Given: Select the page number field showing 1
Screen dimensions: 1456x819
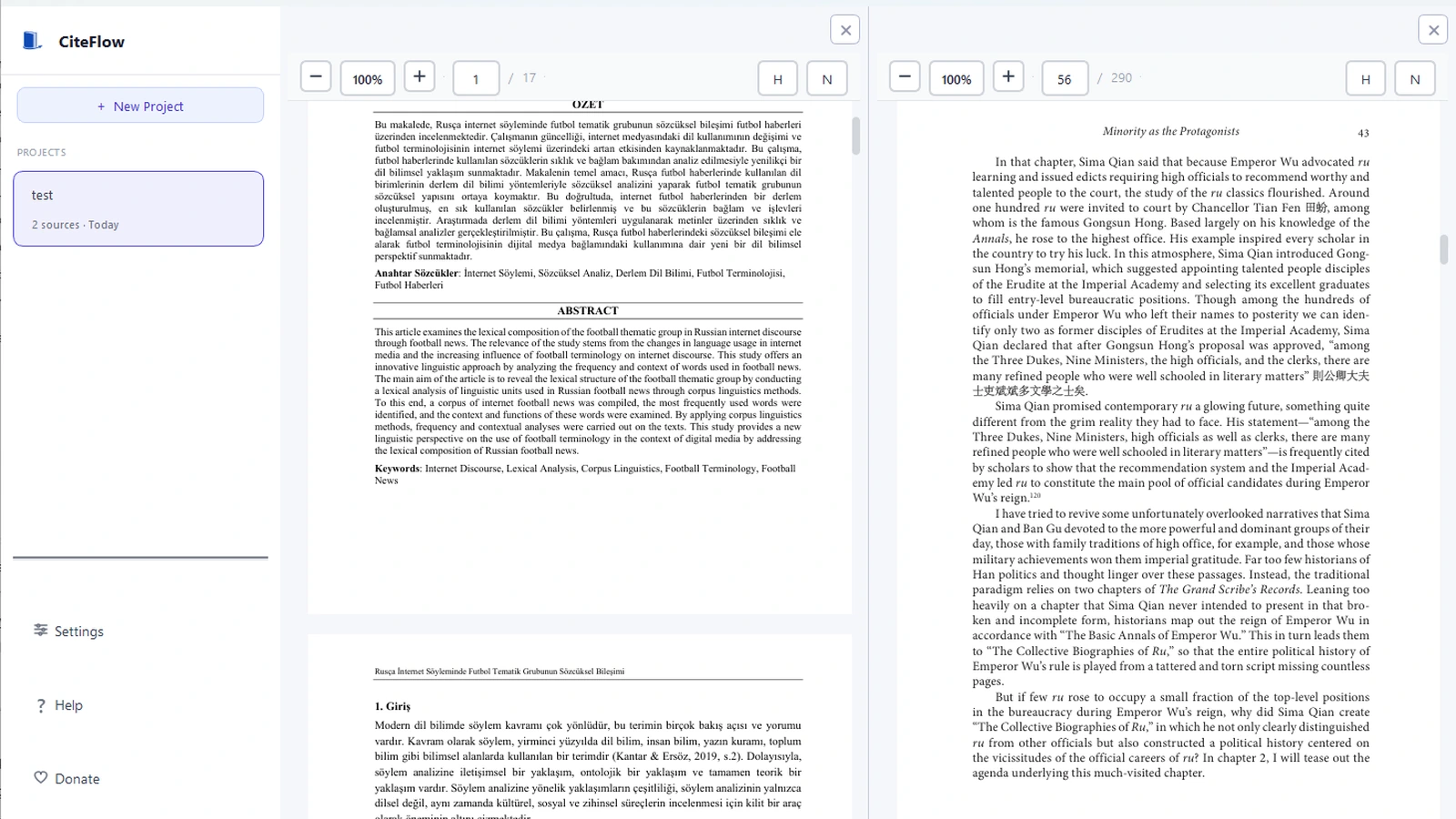Looking at the screenshot, I should click(x=476, y=78).
